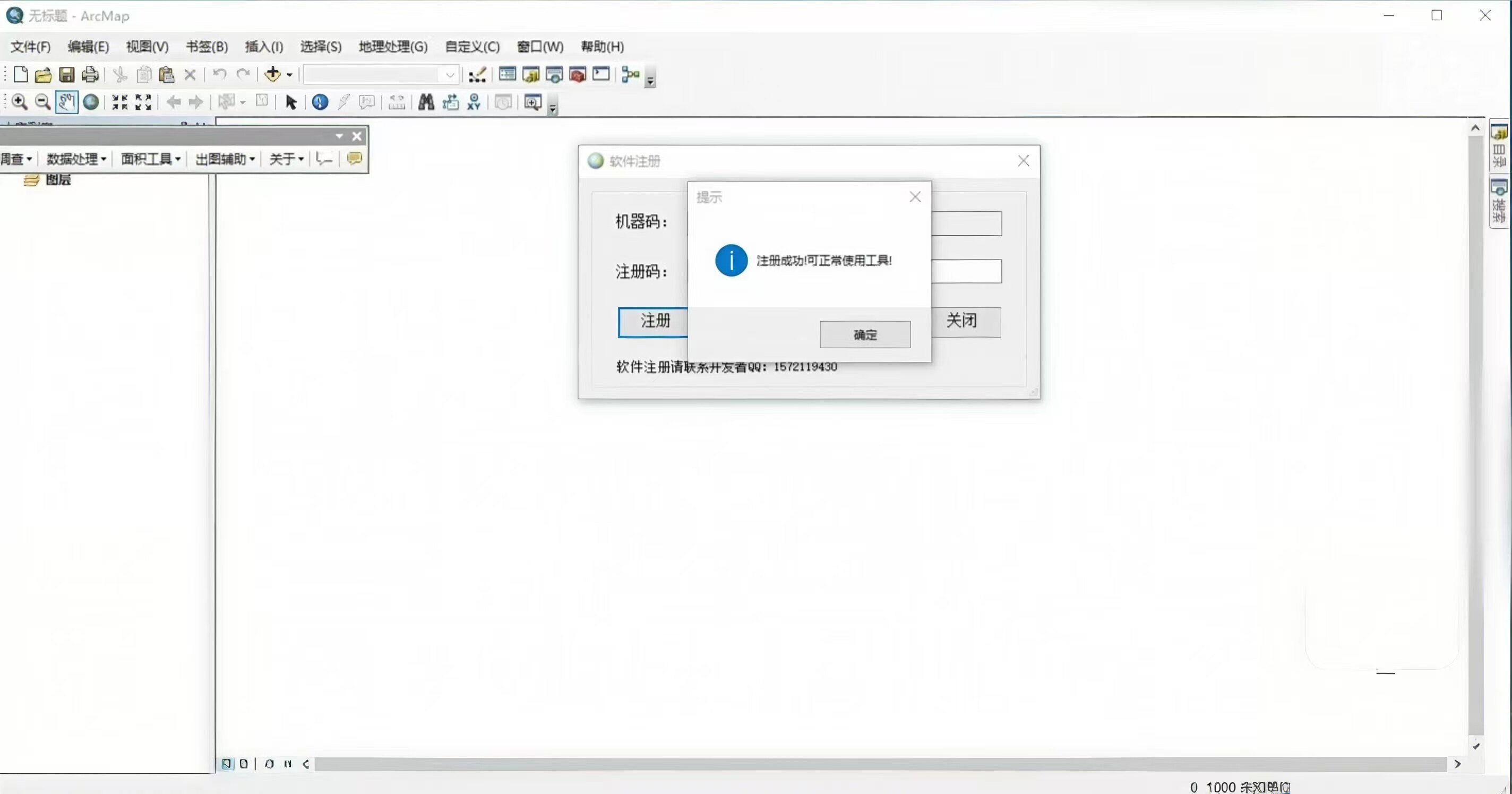Save the map with the floppy icon

(67, 74)
